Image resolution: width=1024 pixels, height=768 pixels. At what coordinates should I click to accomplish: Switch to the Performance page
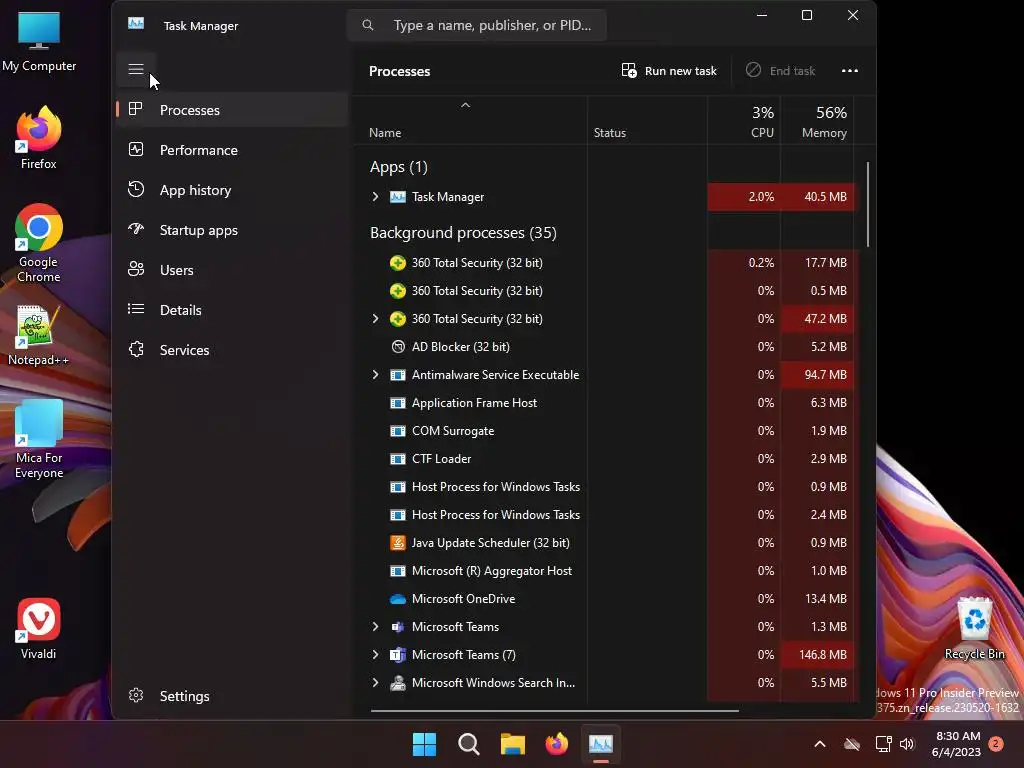[232, 150]
